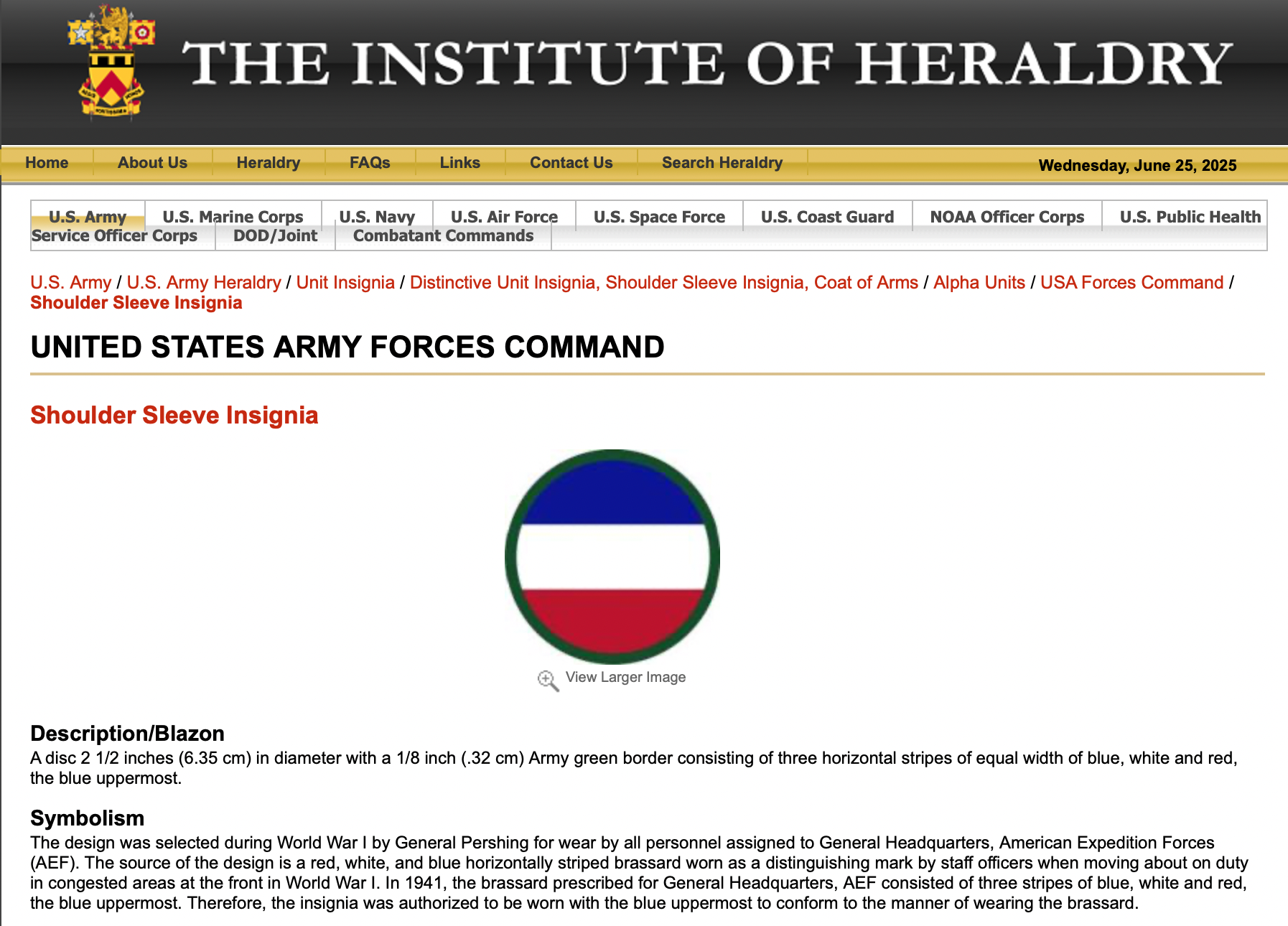Click the Forces Command insignia patch image
Image resolution: width=1288 pixels, height=926 pixels.
(612, 556)
